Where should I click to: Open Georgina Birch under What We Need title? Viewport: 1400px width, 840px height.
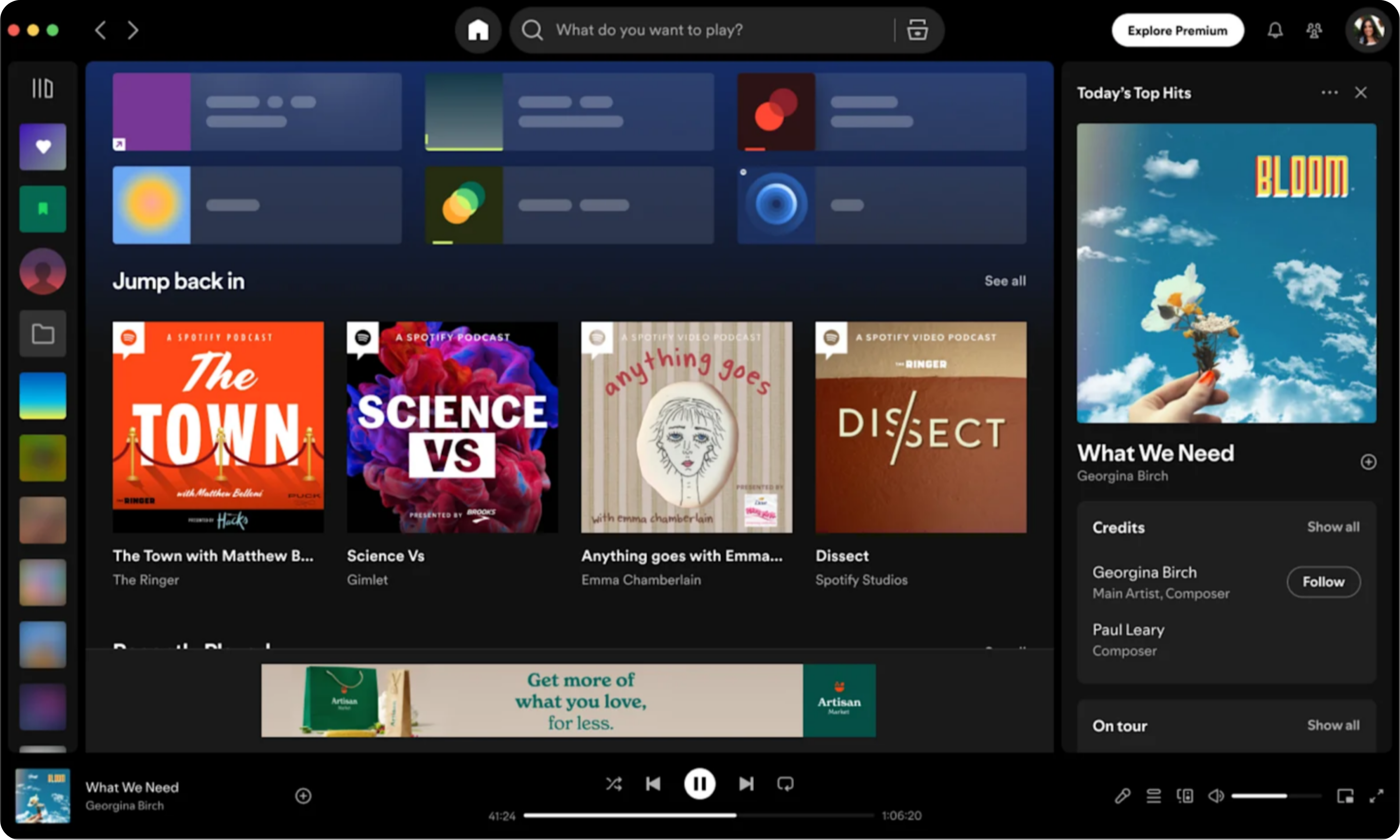click(1122, 476)
